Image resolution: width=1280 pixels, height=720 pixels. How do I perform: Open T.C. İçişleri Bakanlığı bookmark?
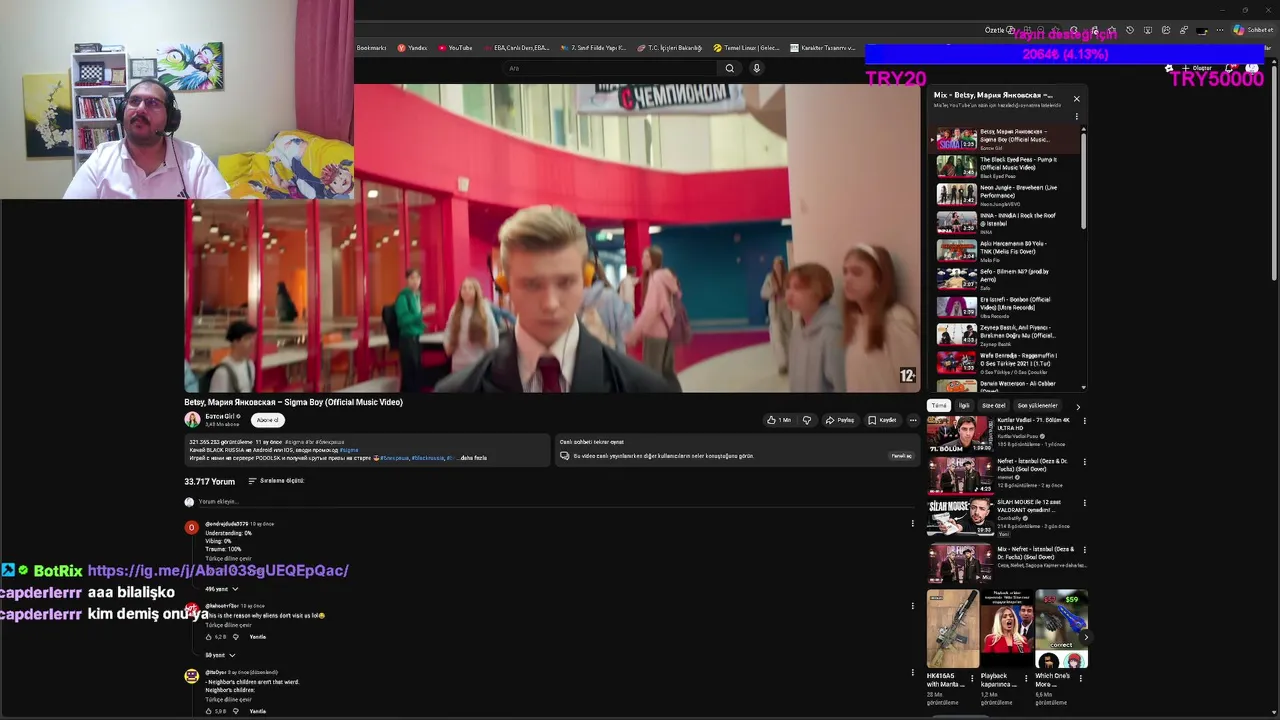point(670,48)
